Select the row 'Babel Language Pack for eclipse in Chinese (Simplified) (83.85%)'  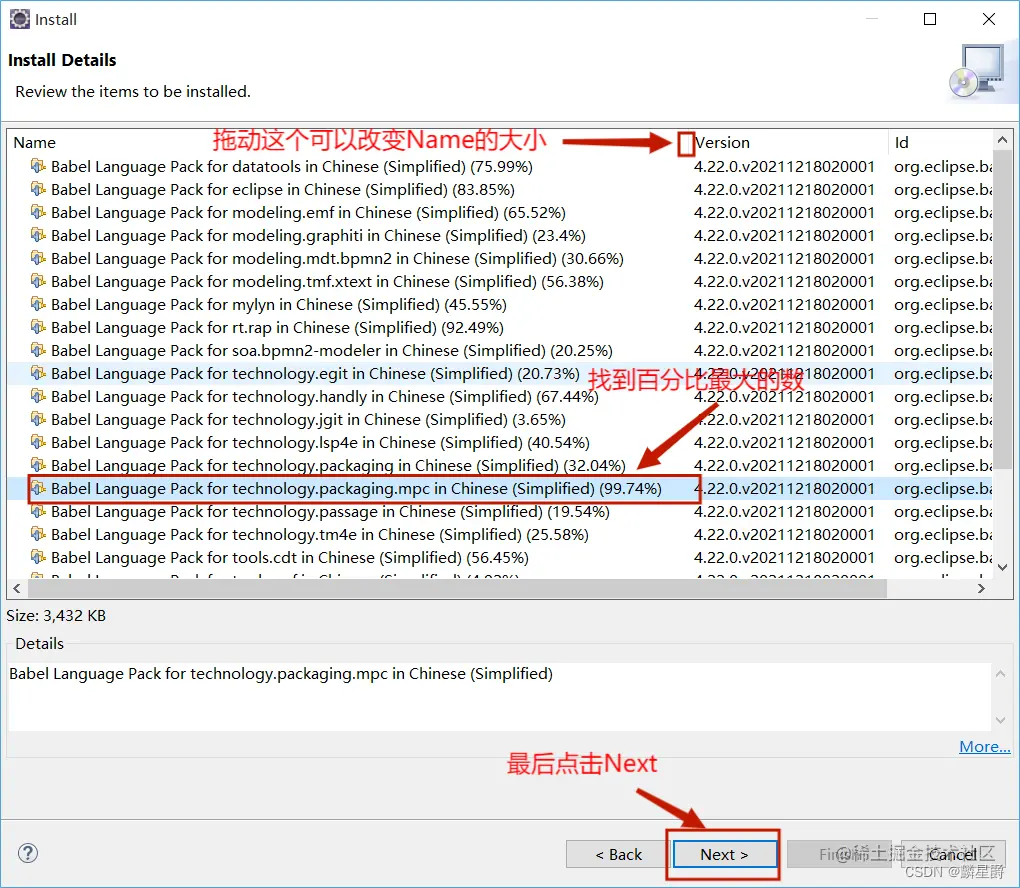[500, 189]
